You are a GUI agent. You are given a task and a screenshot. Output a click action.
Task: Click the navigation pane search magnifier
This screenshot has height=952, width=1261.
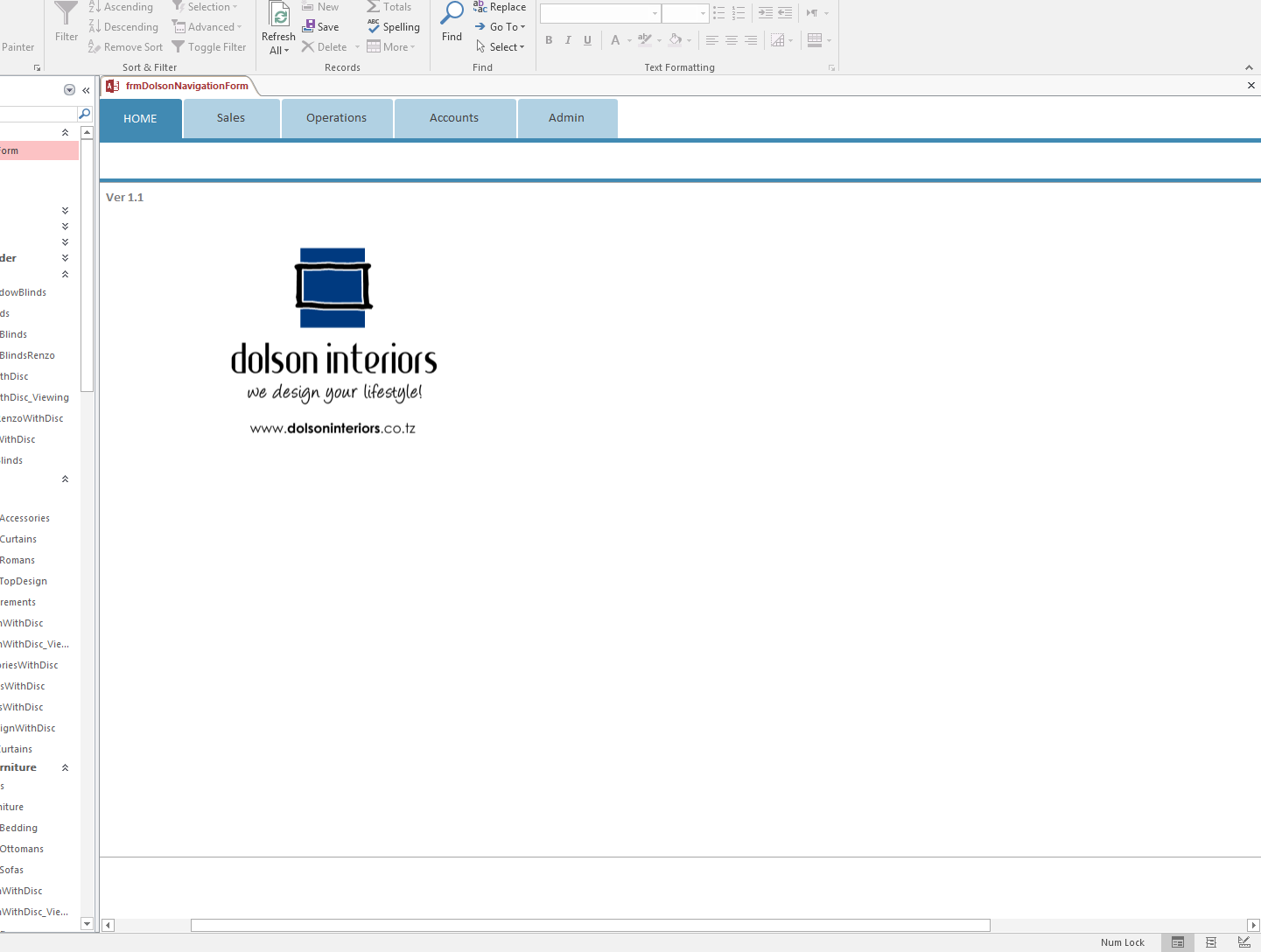(x=85, y=114)
